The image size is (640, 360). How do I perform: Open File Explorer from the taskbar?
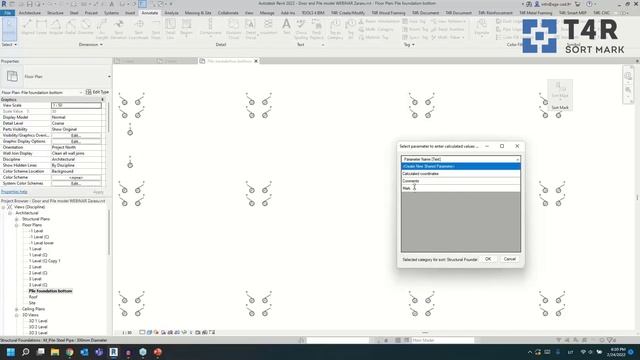(x=55, y=352)
